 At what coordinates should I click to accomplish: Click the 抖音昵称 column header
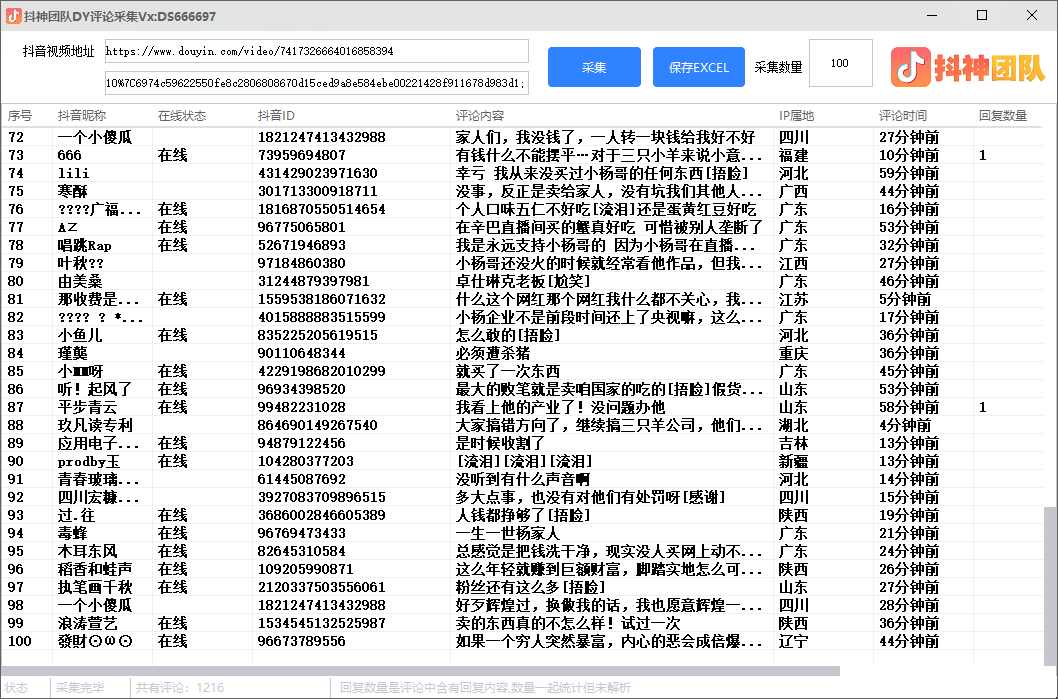(x=82, y=116)
